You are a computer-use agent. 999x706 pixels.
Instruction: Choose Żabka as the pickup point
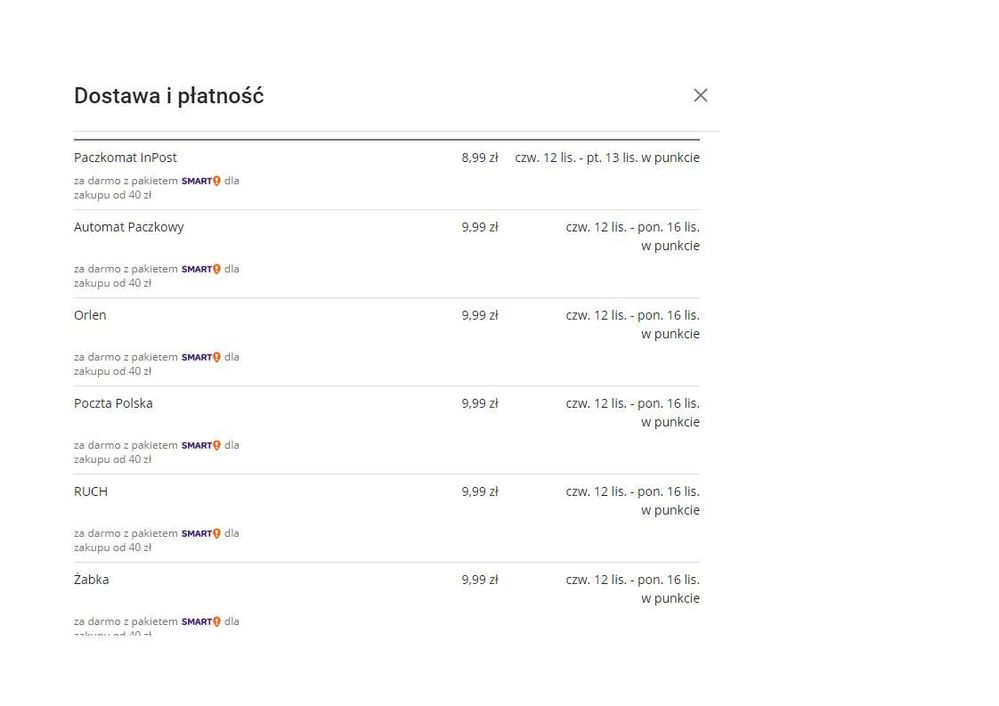pos(91,580)
